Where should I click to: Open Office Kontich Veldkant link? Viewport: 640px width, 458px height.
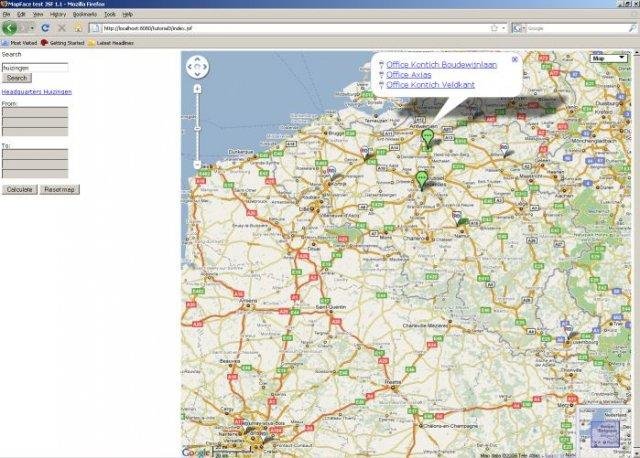[x=430, y=85]
